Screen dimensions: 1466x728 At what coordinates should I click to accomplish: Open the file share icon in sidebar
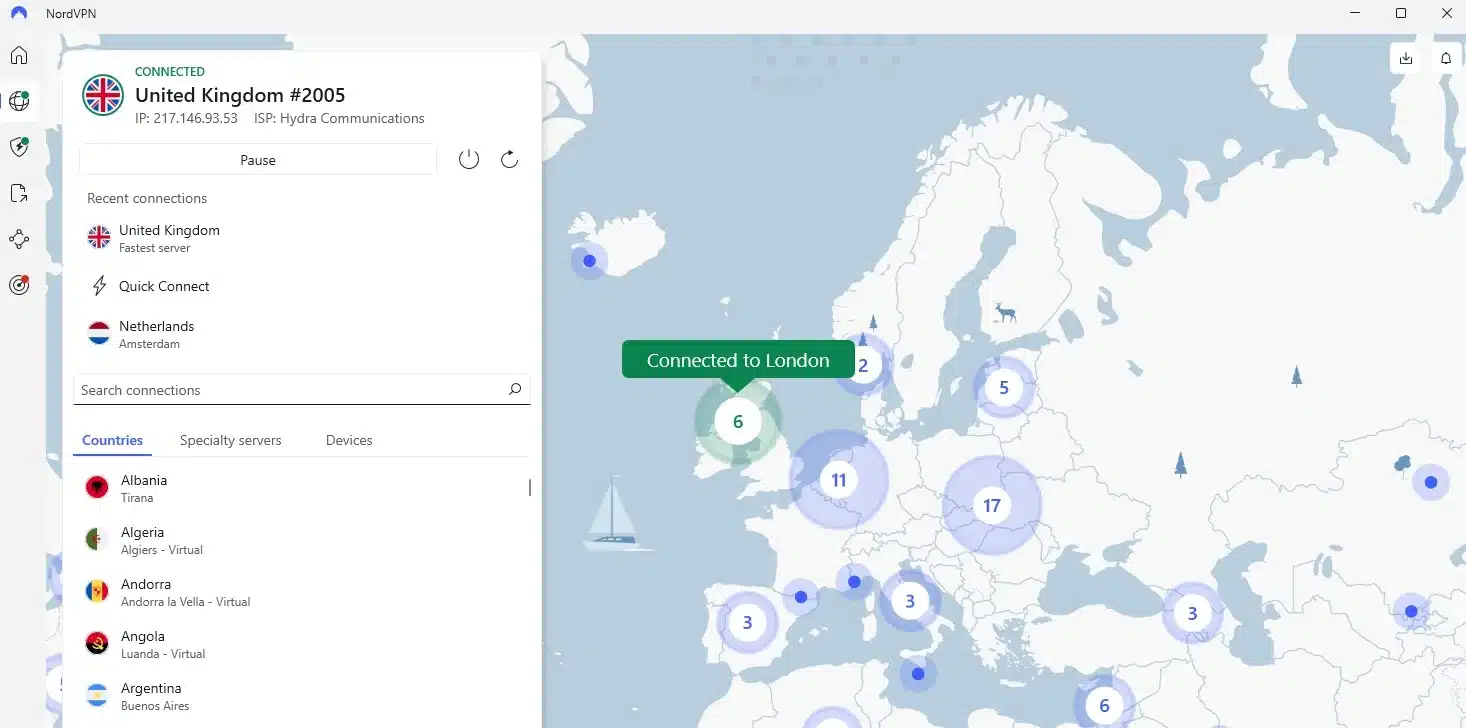[x=19, y=193]
